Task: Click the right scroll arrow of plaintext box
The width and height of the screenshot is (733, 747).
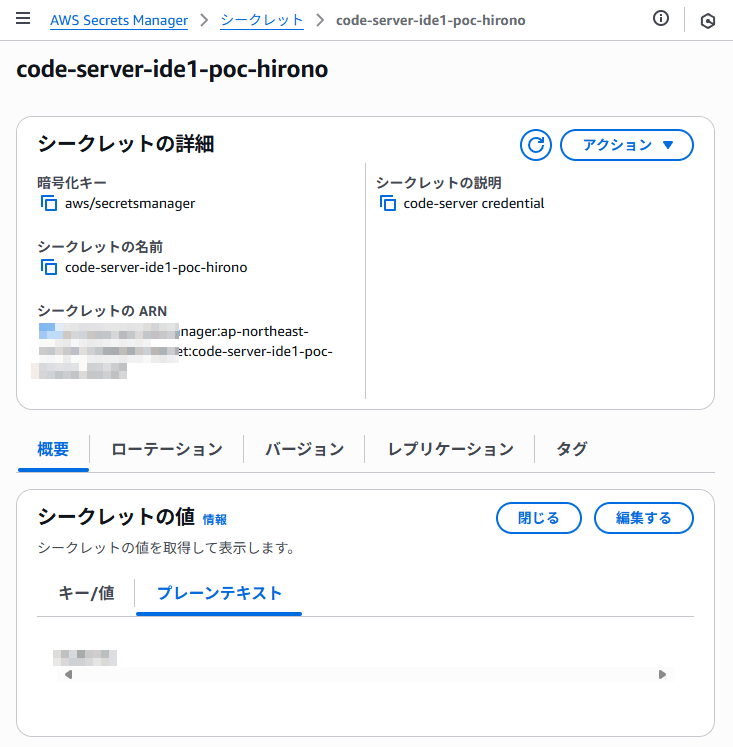Action: click(662, 675)
